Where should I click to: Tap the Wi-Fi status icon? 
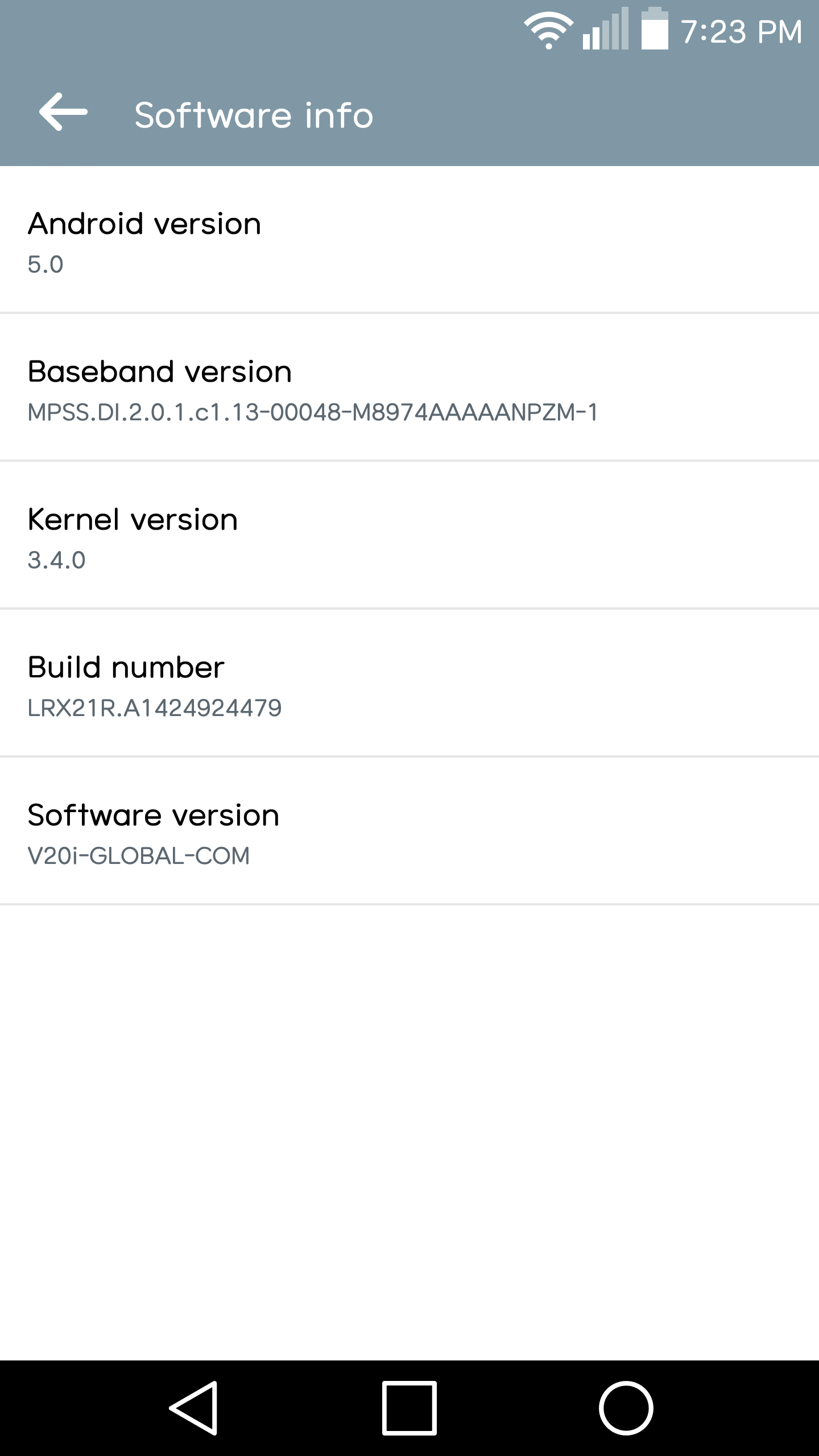coord(549,31)
